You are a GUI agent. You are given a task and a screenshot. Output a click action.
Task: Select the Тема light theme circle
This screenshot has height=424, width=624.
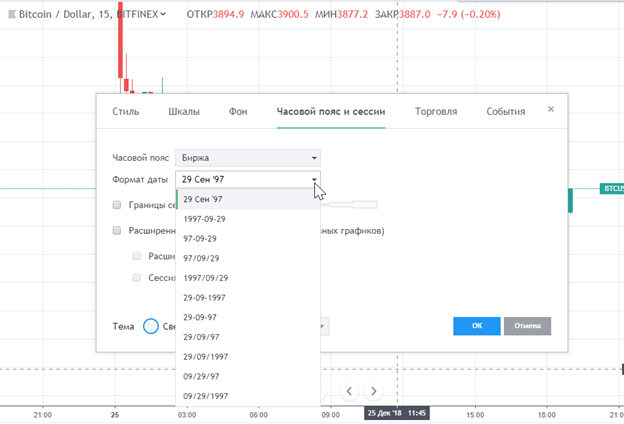(x=151, y=326)
